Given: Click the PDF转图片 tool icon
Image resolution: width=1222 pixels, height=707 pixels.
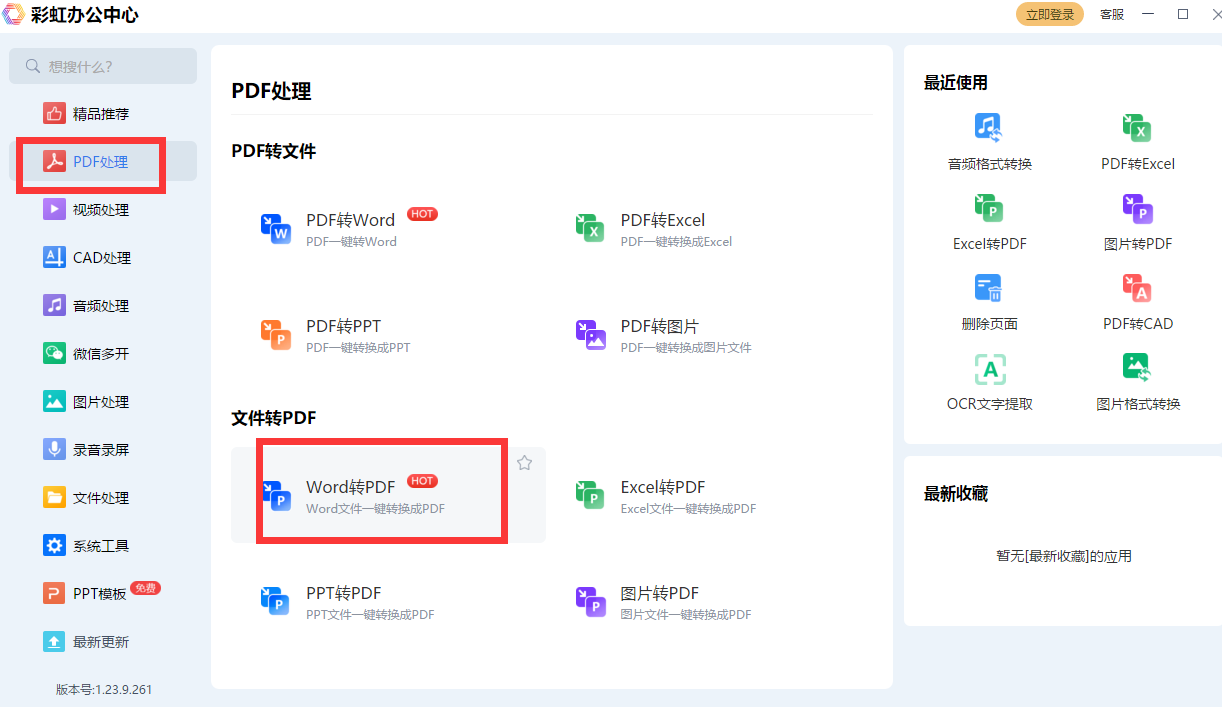Looking at the screenshot, I should [590, 335].
